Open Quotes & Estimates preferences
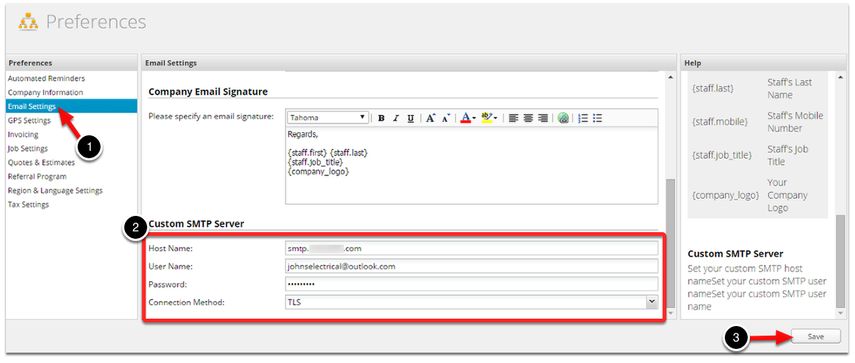The image size is (855, 363). [x=41, y=162]
